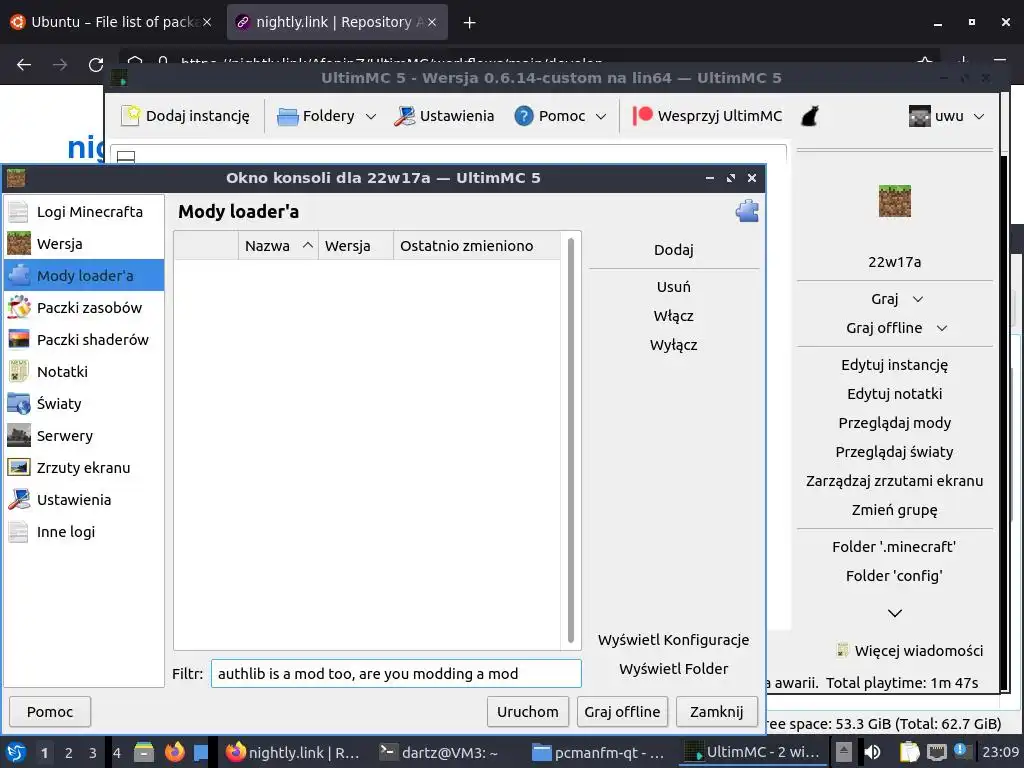Click the Dodaj instancję new-instance icon
This screenshot has width=1024, height=768.
coord(131,116)
